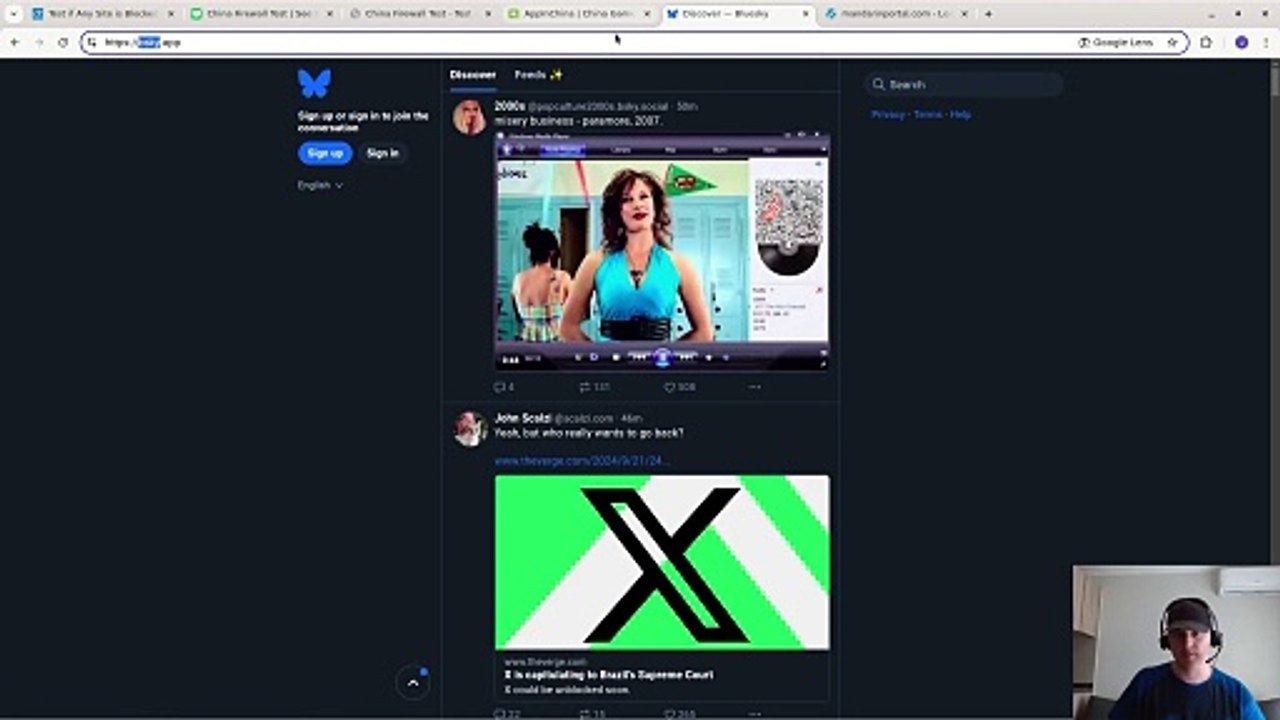
Task: Open the John Scalzi profile avatar
Action: click(x=469, y=429)
